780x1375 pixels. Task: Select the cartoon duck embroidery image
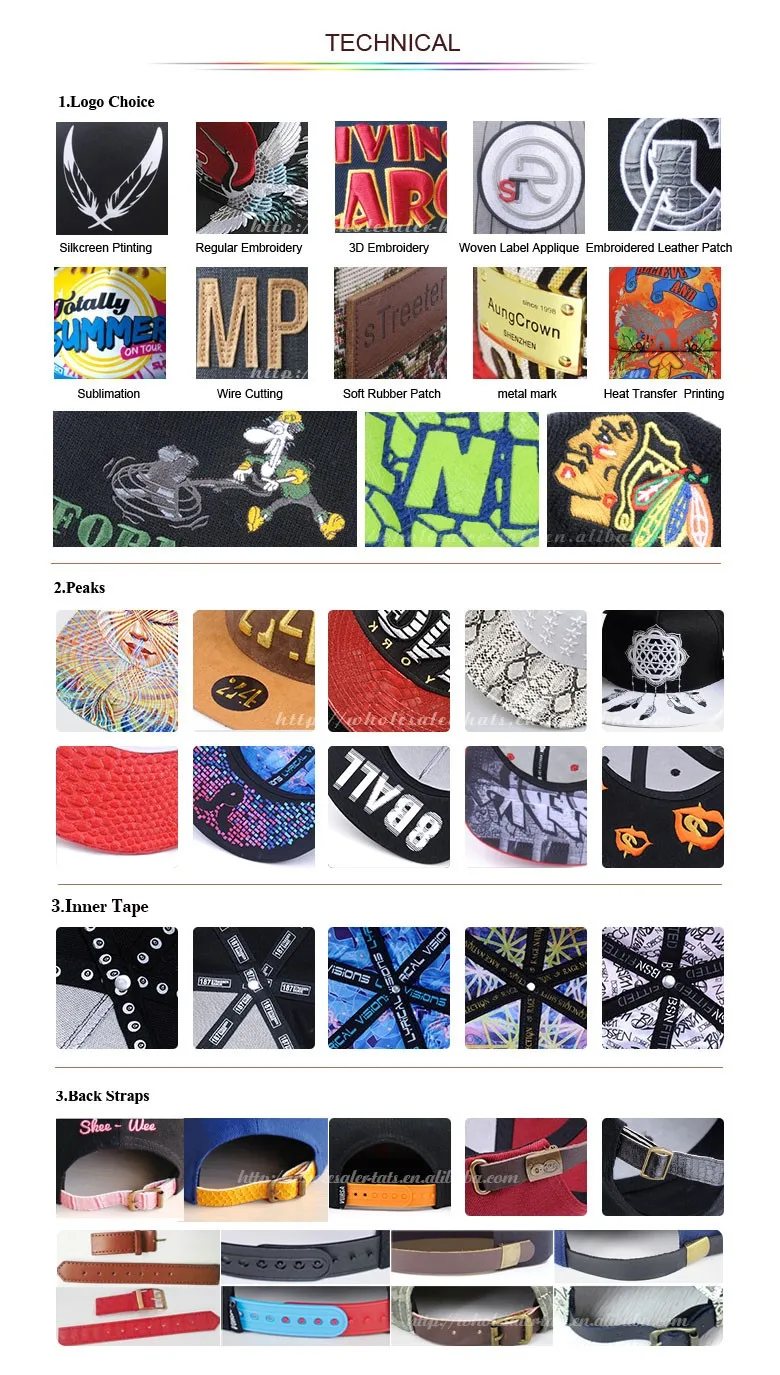tap(205, 479)
